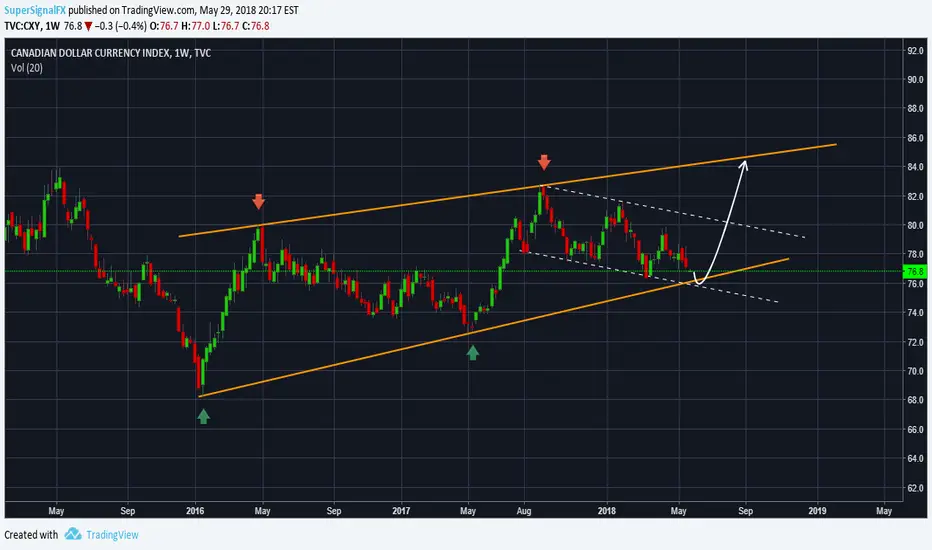The height and width of the screenshot is (550, 932).
Task: Click the 92.0 price axis label
Action: [915, 51]
